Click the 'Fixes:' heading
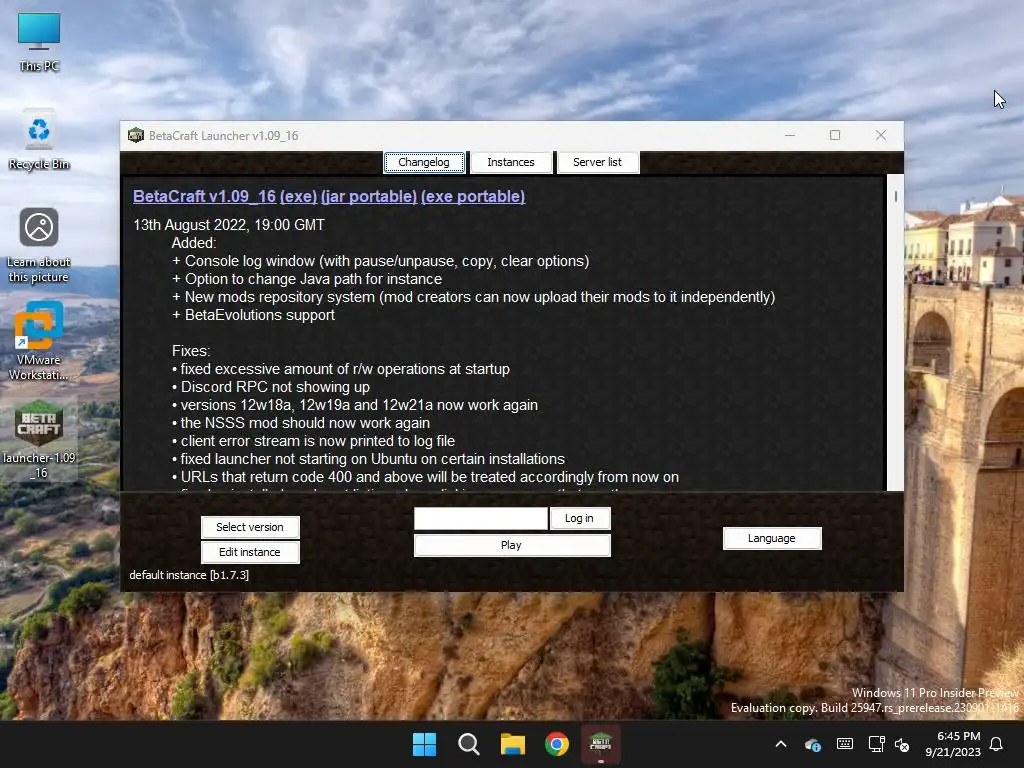The height and width of the screenshot is (768, 1024). click(x=191, y=351)
